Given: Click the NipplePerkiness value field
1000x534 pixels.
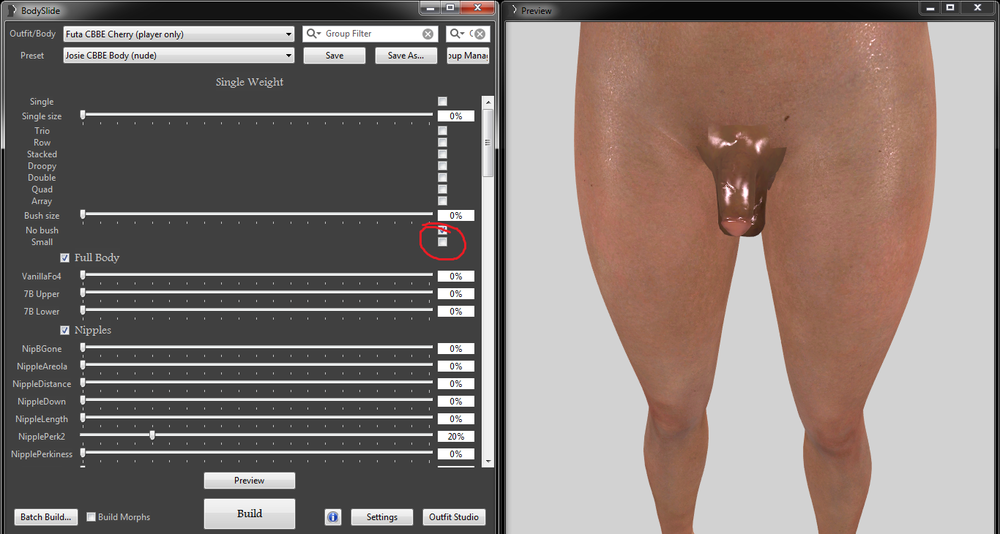Looking at the screenshot, I should 455,454.
